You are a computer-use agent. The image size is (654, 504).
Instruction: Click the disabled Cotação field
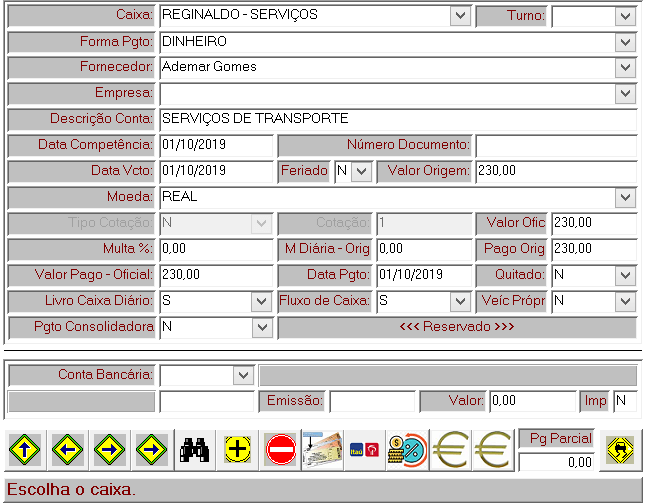coord(424,223)
